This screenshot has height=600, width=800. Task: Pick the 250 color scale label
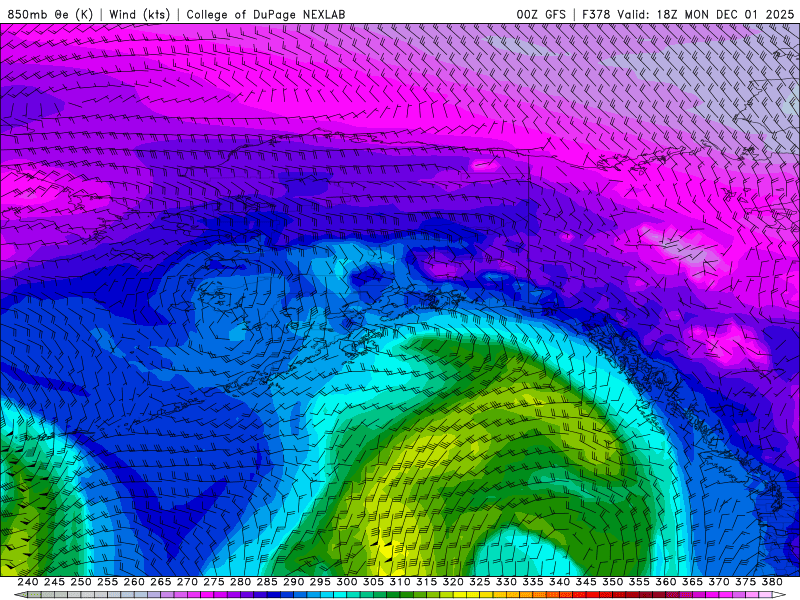81,582
